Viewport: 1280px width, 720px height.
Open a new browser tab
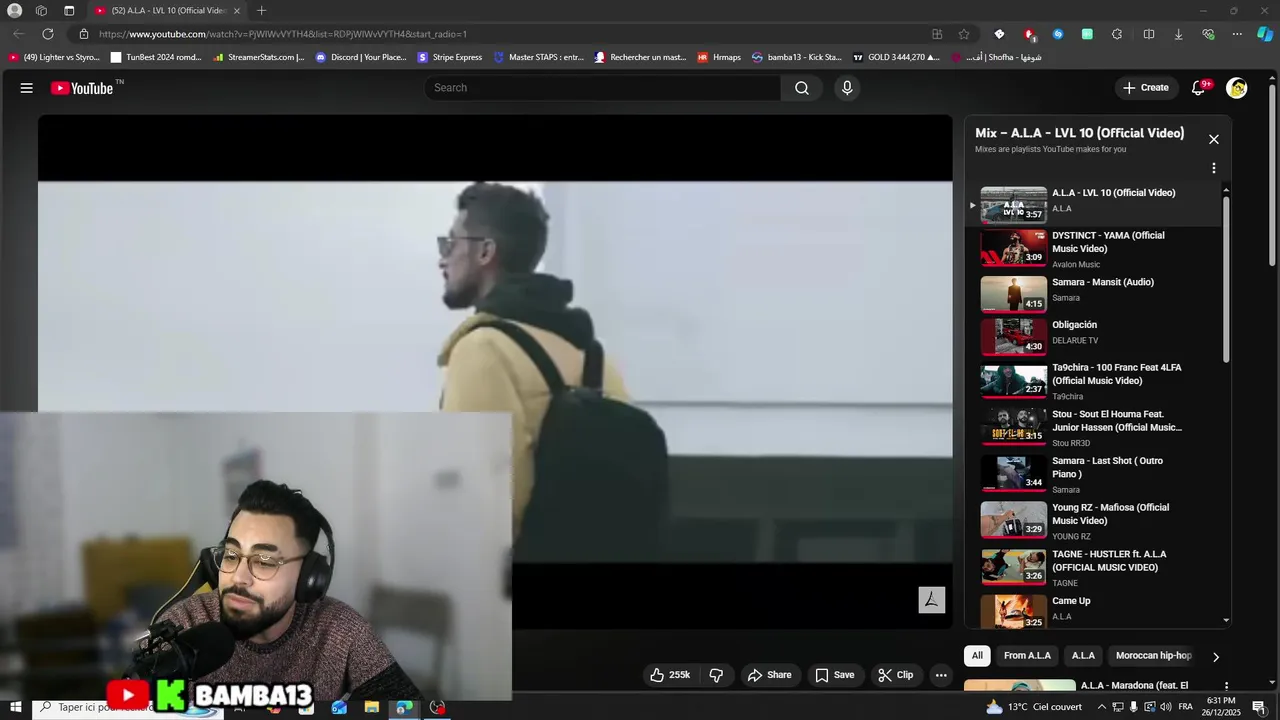click(261, 11)
